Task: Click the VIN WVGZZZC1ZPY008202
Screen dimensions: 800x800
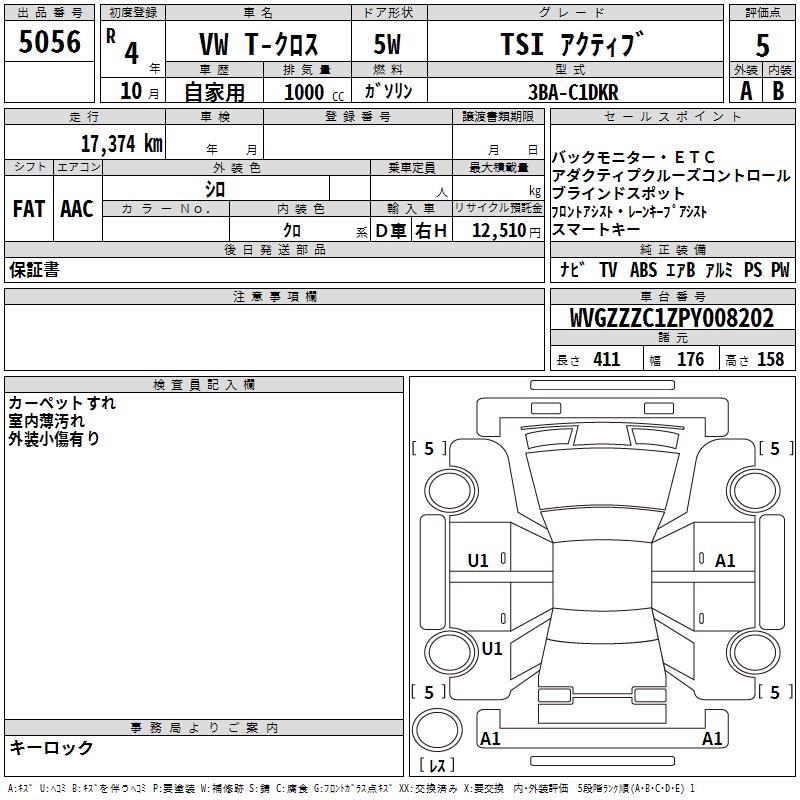Action: [671, 318]
